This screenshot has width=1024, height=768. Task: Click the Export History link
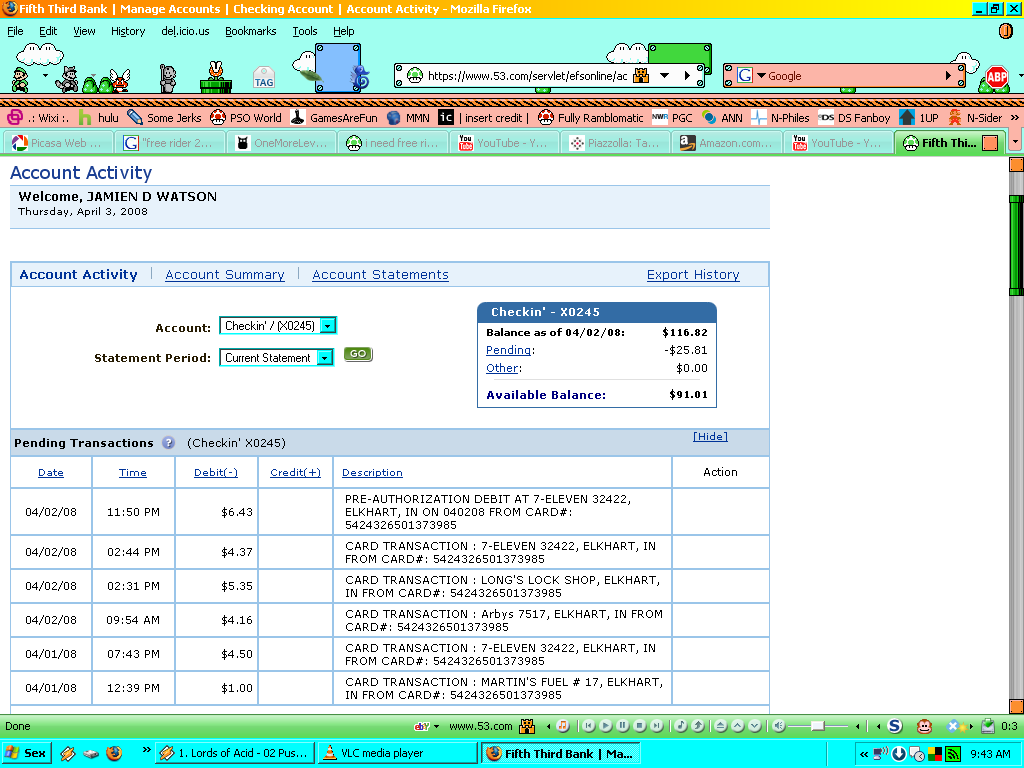tap(693, 275)
